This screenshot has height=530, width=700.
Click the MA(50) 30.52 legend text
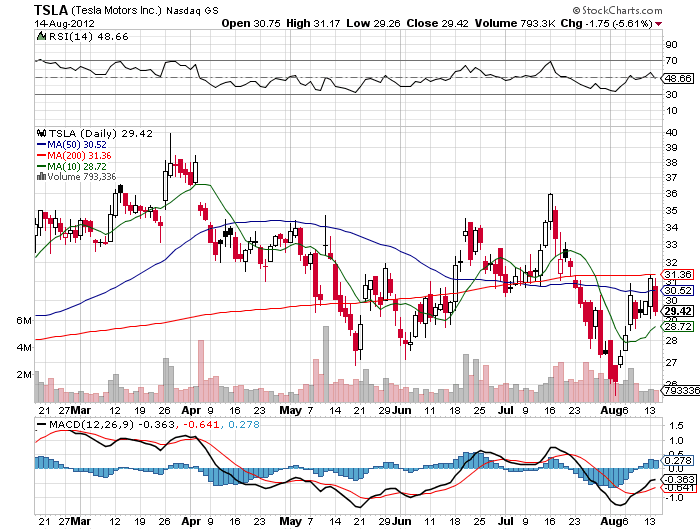(x=77, y=144)
